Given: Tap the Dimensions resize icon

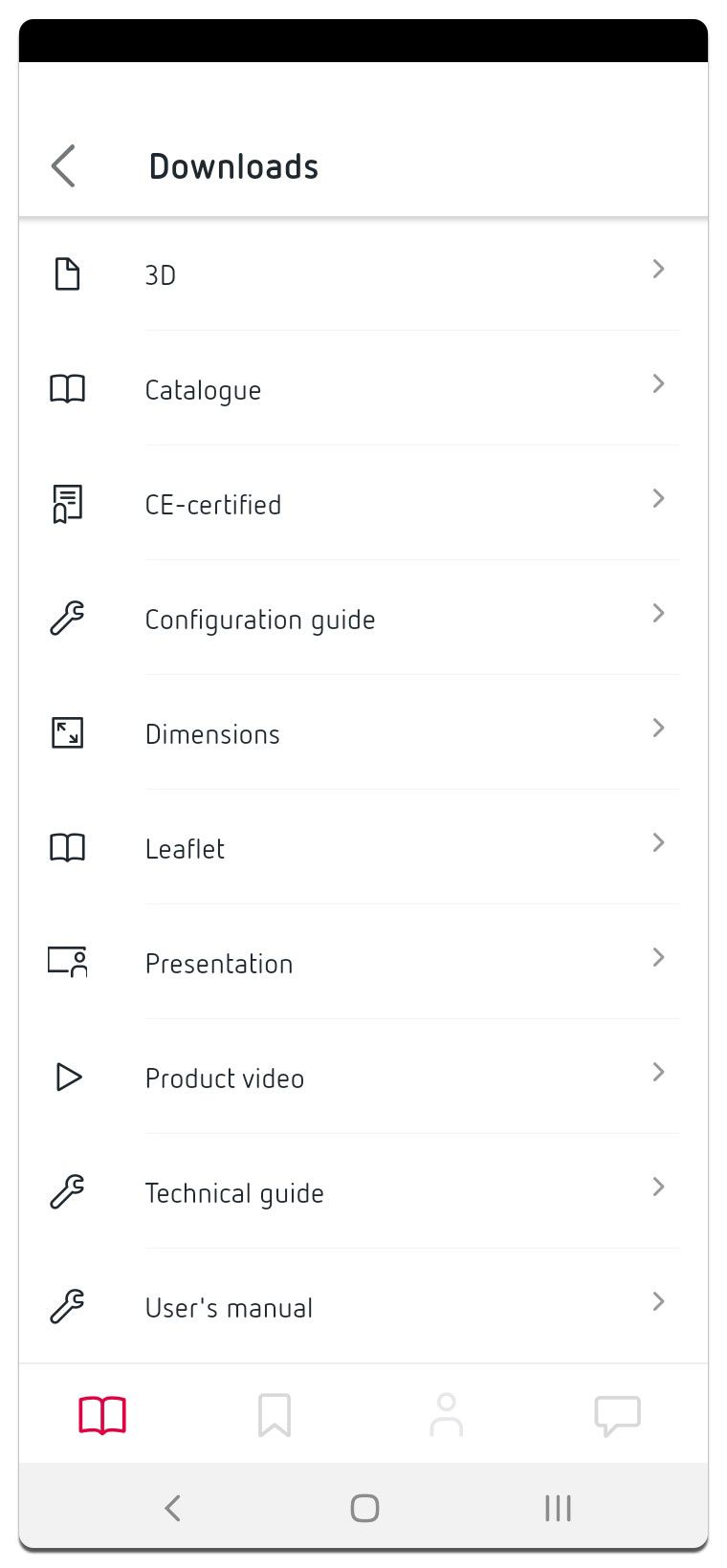Looking at the screenshot, I should [x=67, y=733].
